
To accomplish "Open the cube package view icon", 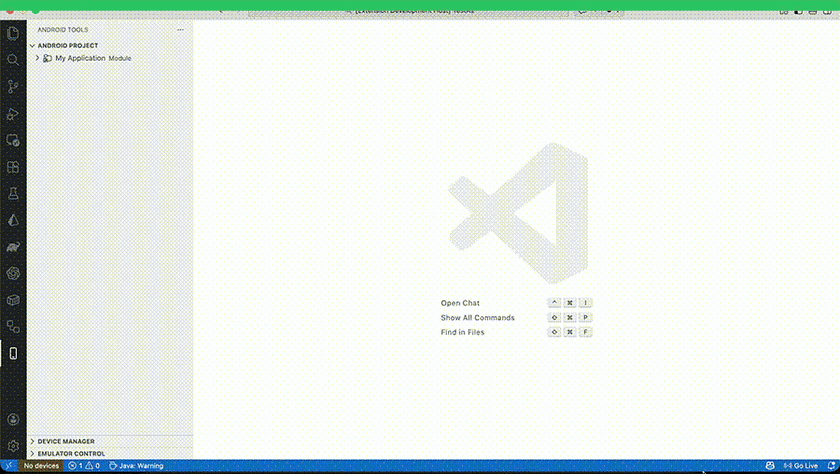I will tap(13, 300).
